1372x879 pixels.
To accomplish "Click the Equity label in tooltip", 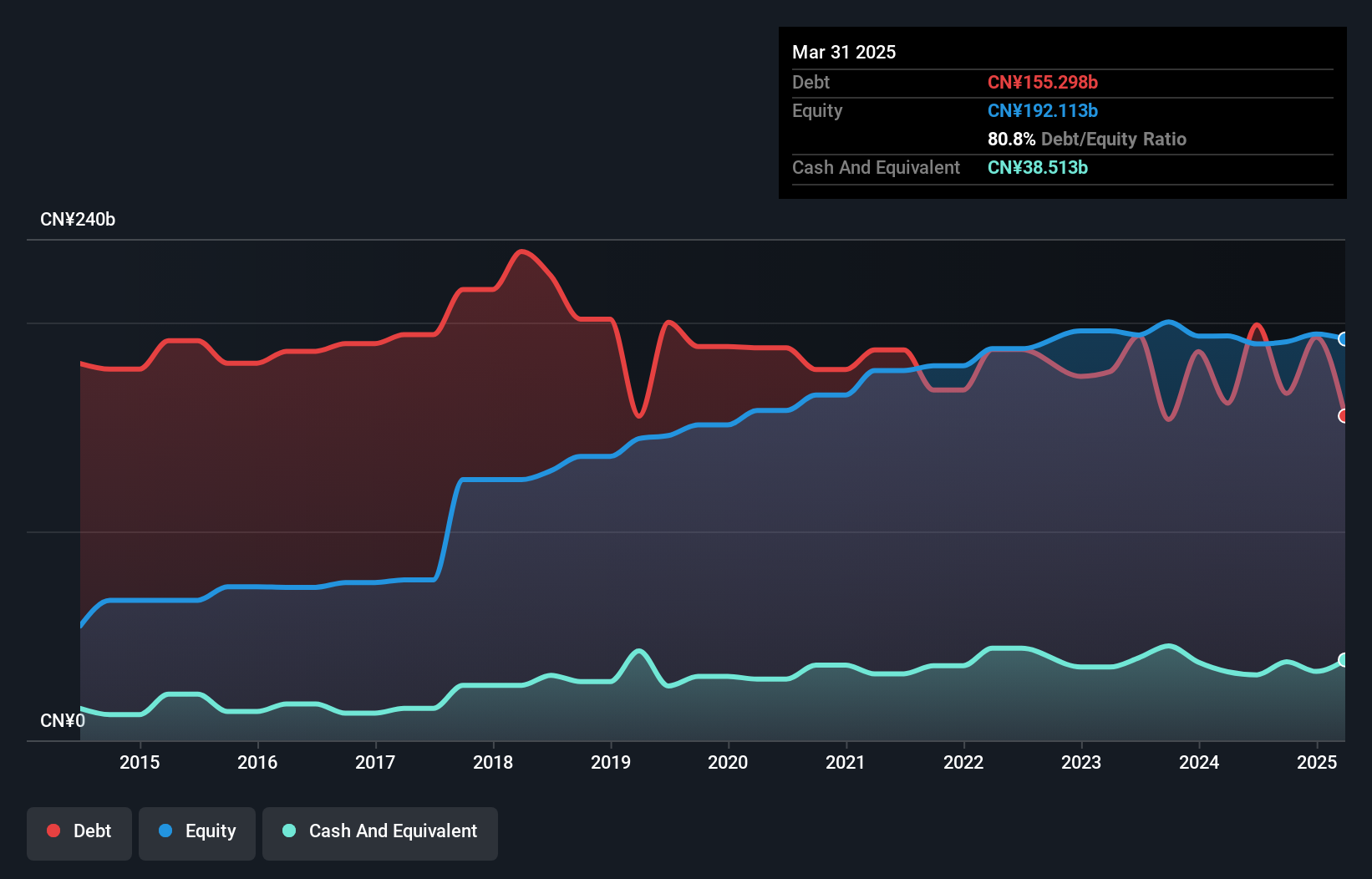I will click(817, 110).
